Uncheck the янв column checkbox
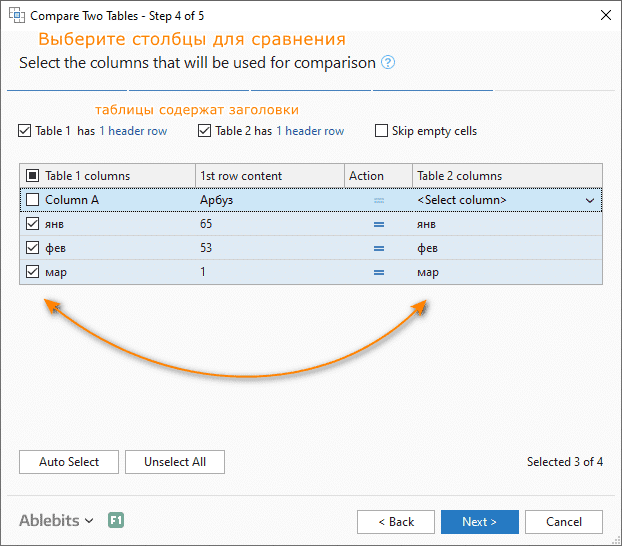Image resolution: width=622 pixels, height=546 pixels. click(x=32, y=224)
